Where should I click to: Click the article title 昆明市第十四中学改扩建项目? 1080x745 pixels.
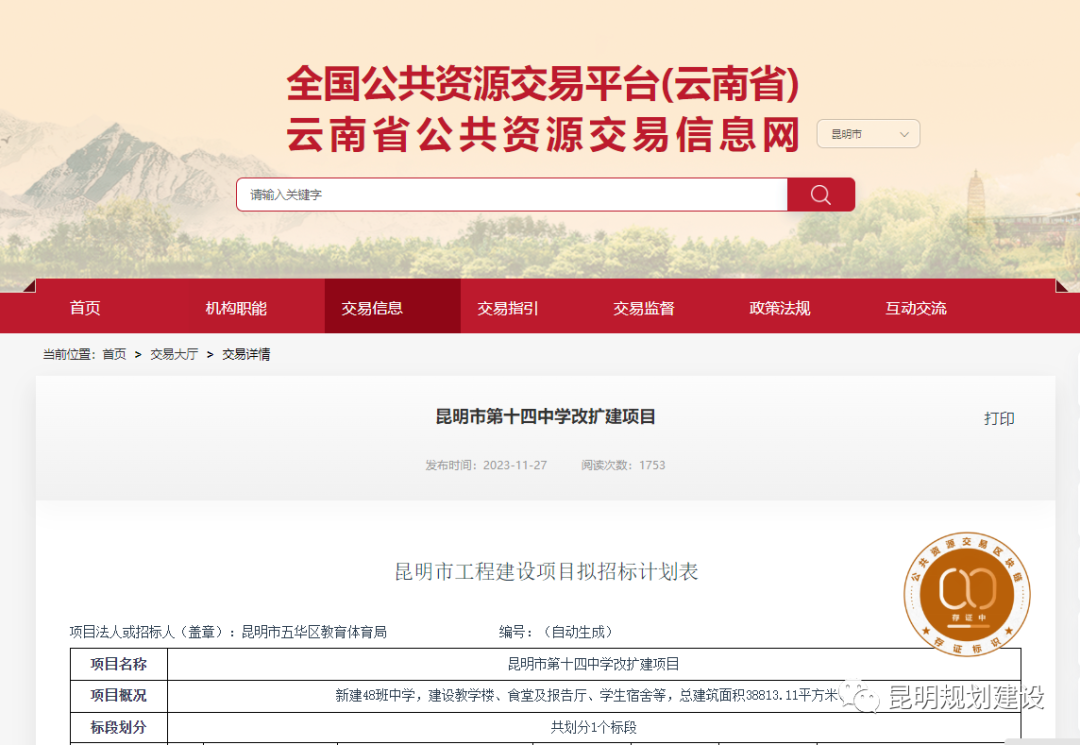tap(546, 417)
